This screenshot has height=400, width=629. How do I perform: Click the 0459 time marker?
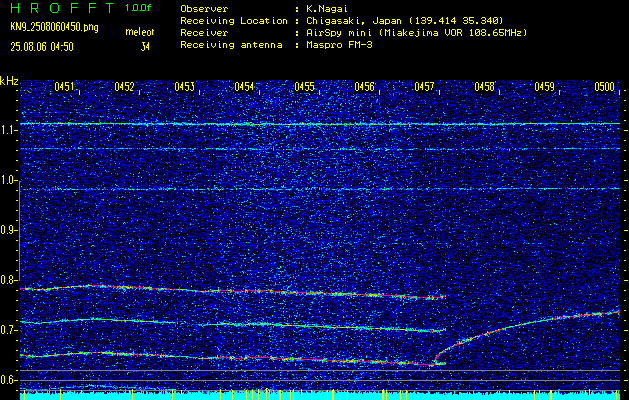click(545, 87)
